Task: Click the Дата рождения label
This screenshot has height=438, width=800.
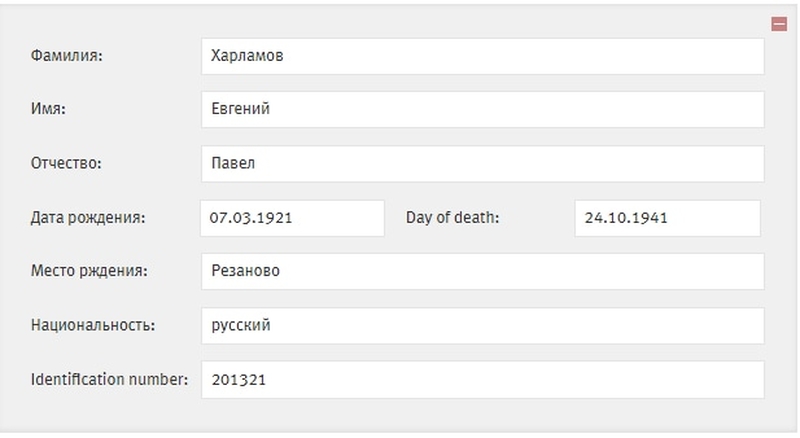Action: 88,217
